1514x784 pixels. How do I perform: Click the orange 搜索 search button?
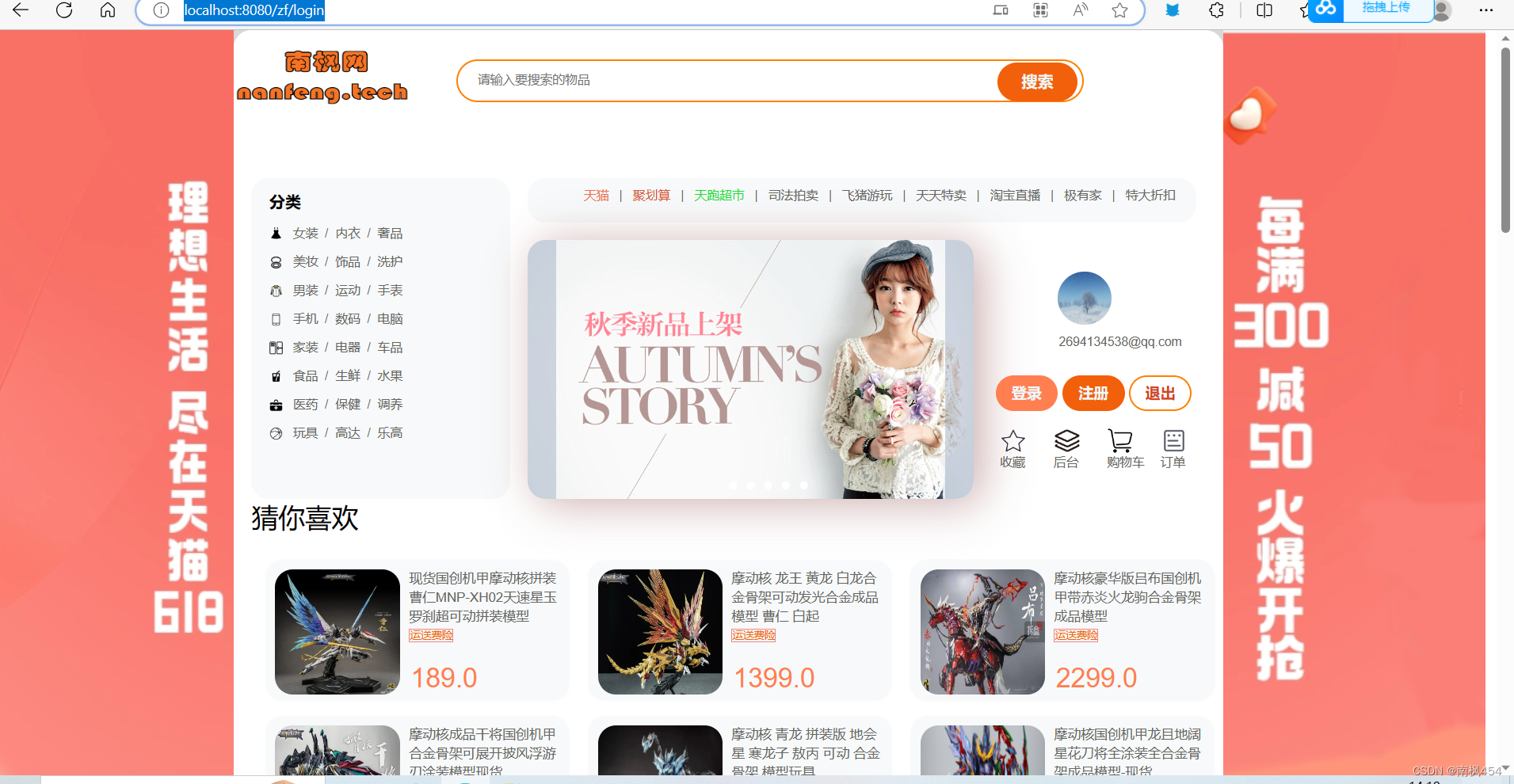click(1037, 82)
